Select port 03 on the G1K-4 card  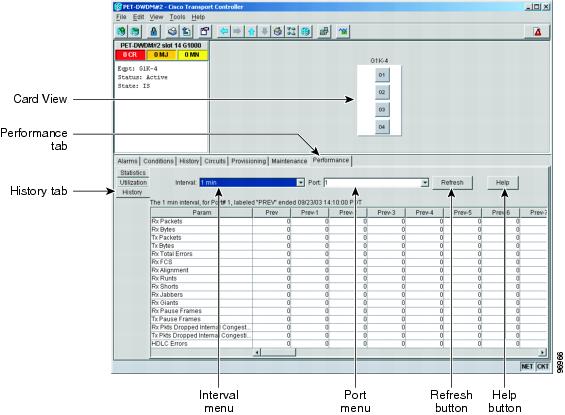click(382, 110)
